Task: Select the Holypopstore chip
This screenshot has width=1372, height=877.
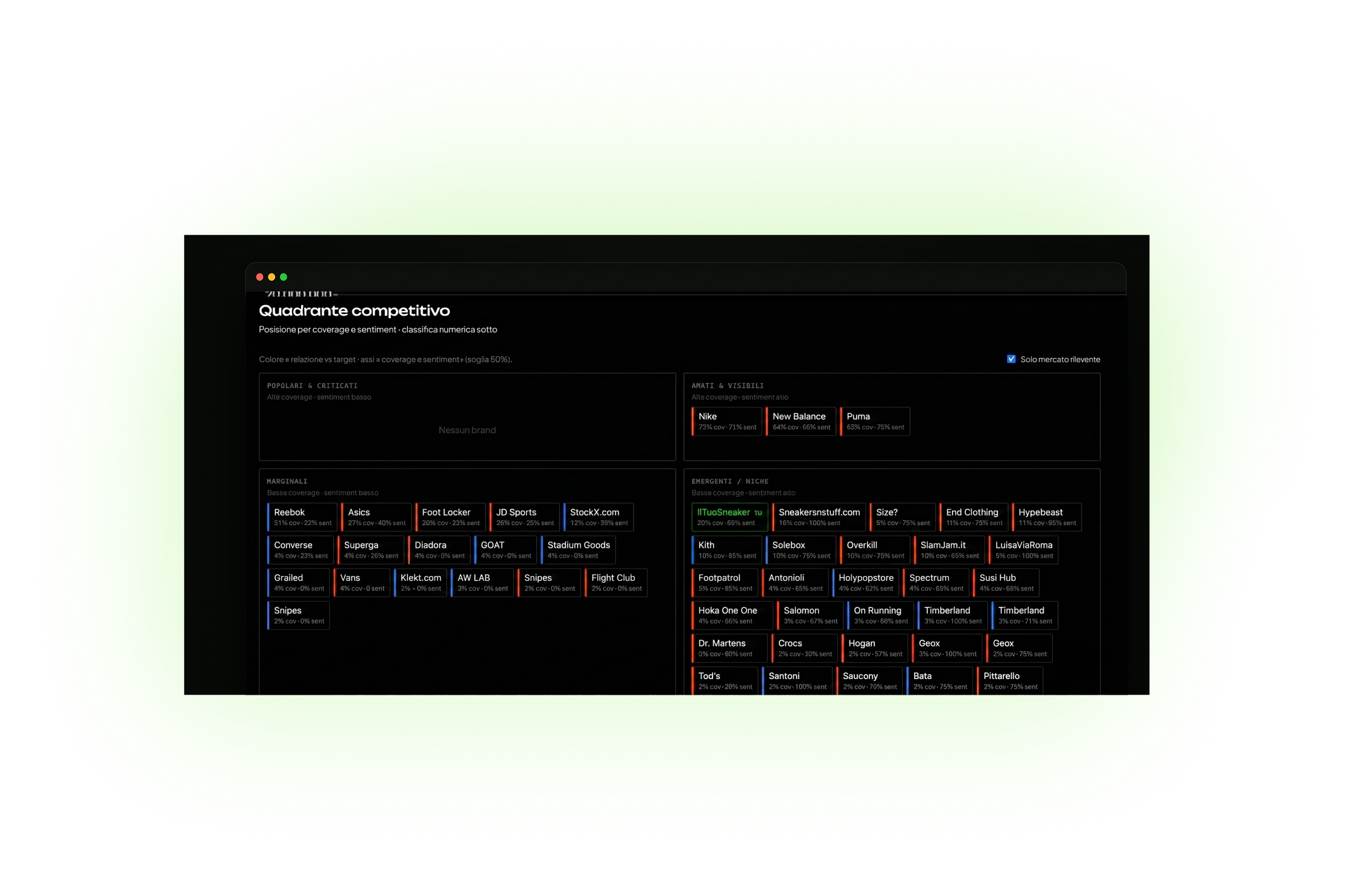Action: [865, 582]
